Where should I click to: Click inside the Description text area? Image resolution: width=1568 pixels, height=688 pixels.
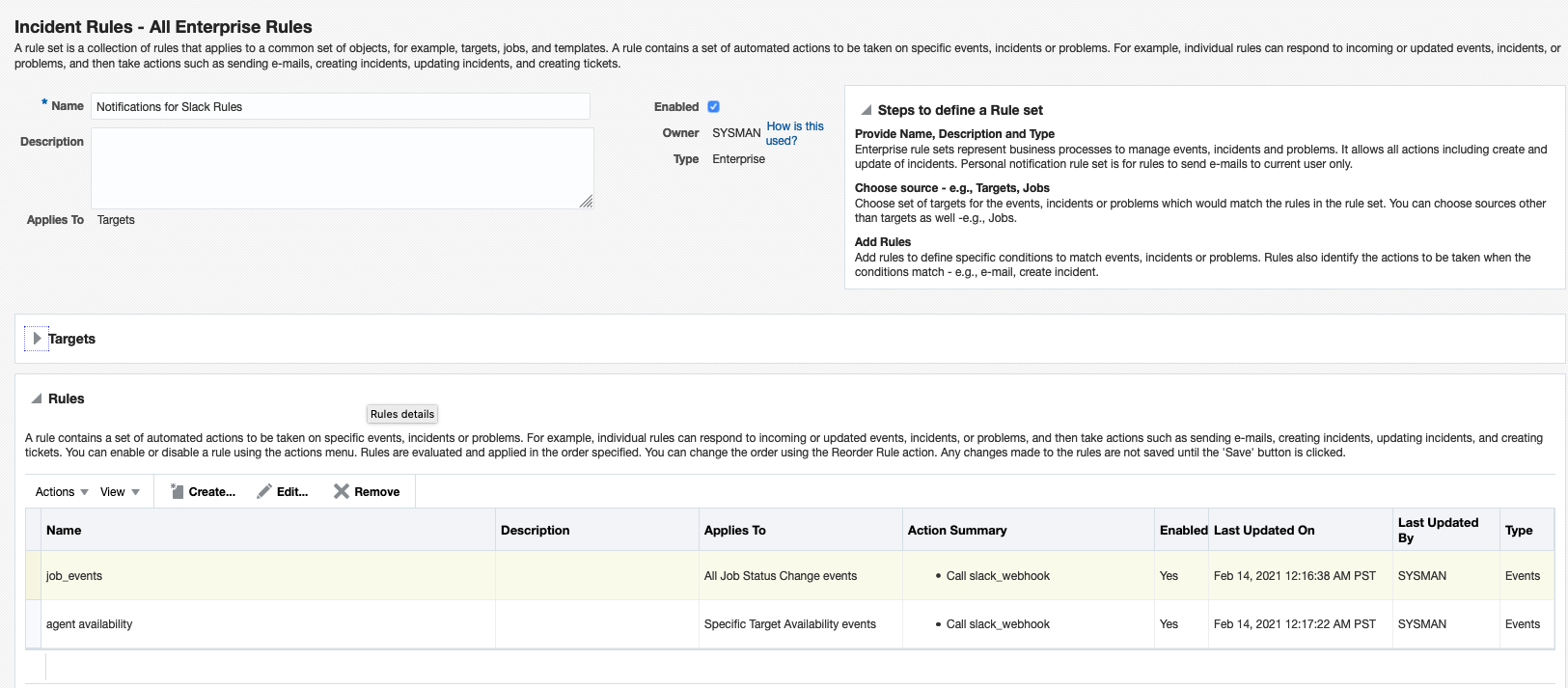tap(342, 168)
